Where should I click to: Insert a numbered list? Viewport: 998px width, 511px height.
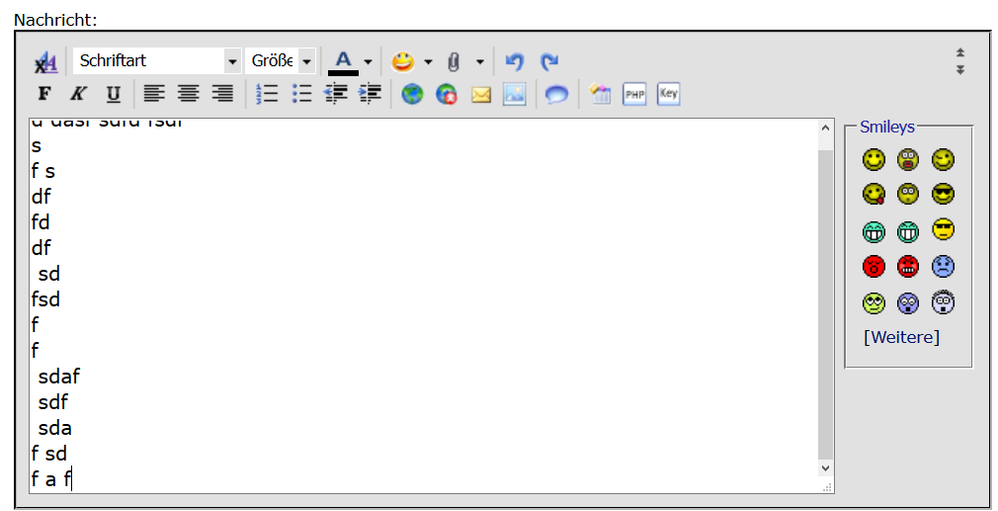click(267, 94)
